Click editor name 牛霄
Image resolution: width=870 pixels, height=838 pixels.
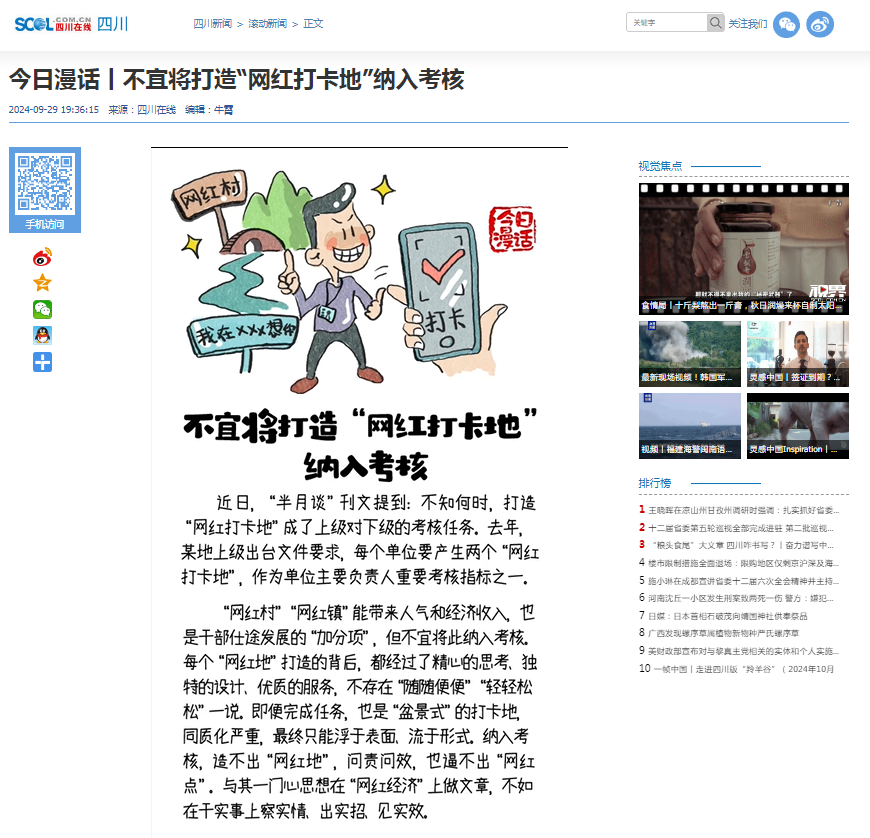(x=224, y=110)
